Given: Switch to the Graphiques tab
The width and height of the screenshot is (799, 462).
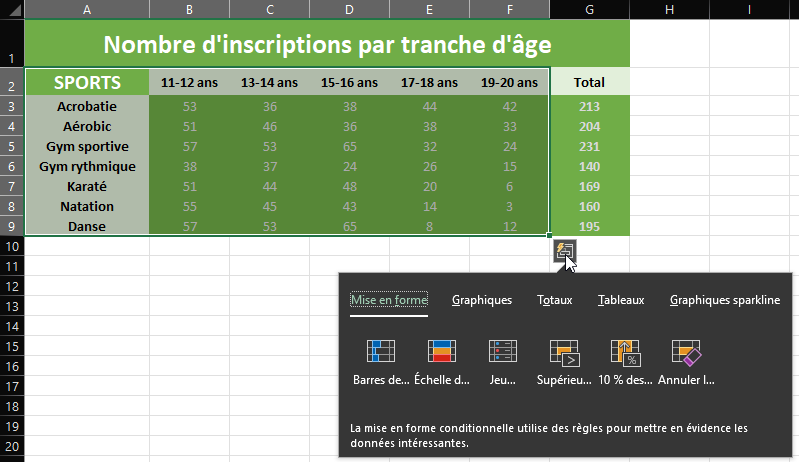Looking at the screenshot, I should pos(481,300).
